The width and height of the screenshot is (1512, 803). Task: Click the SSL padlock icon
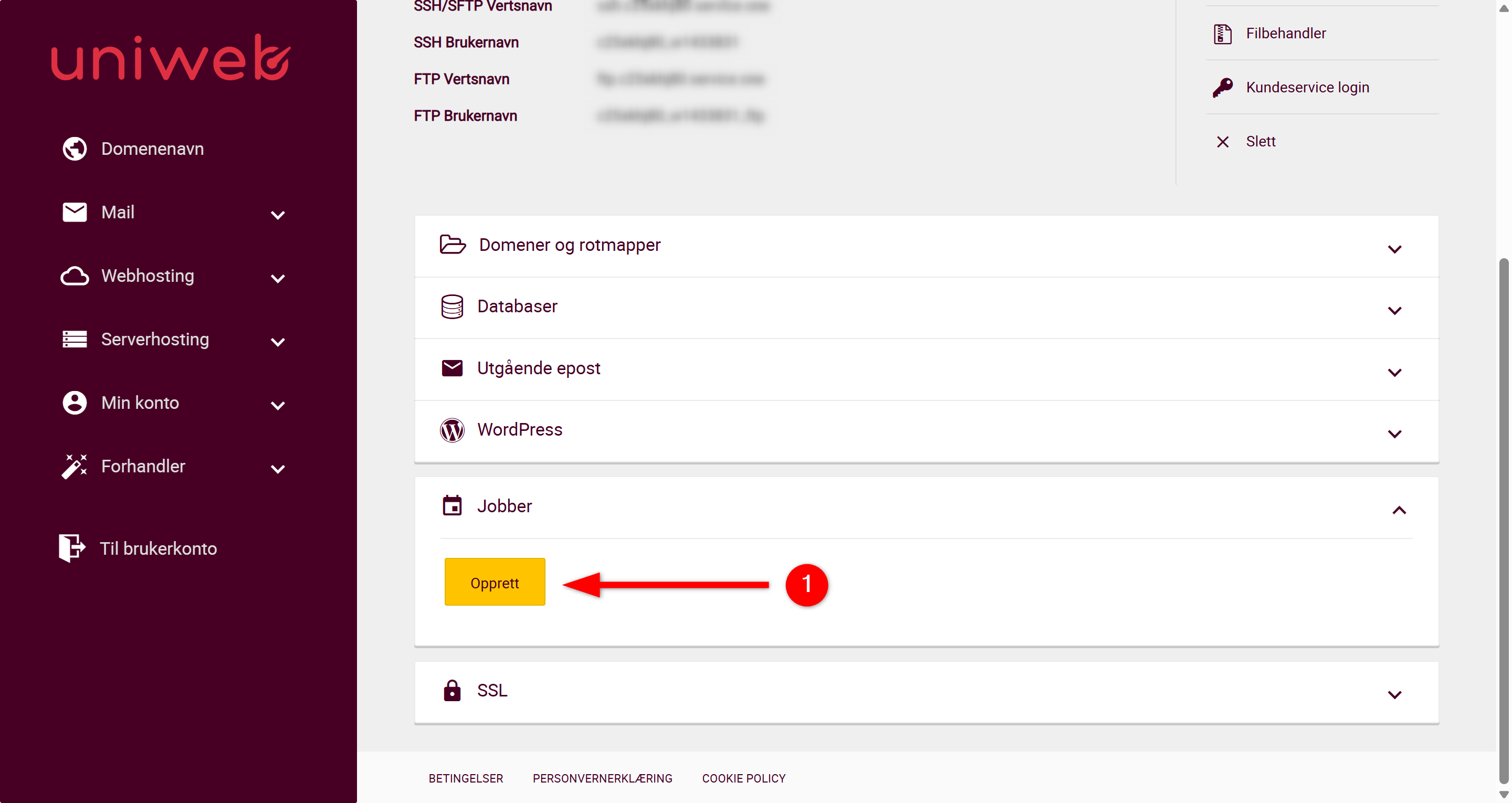452,690
